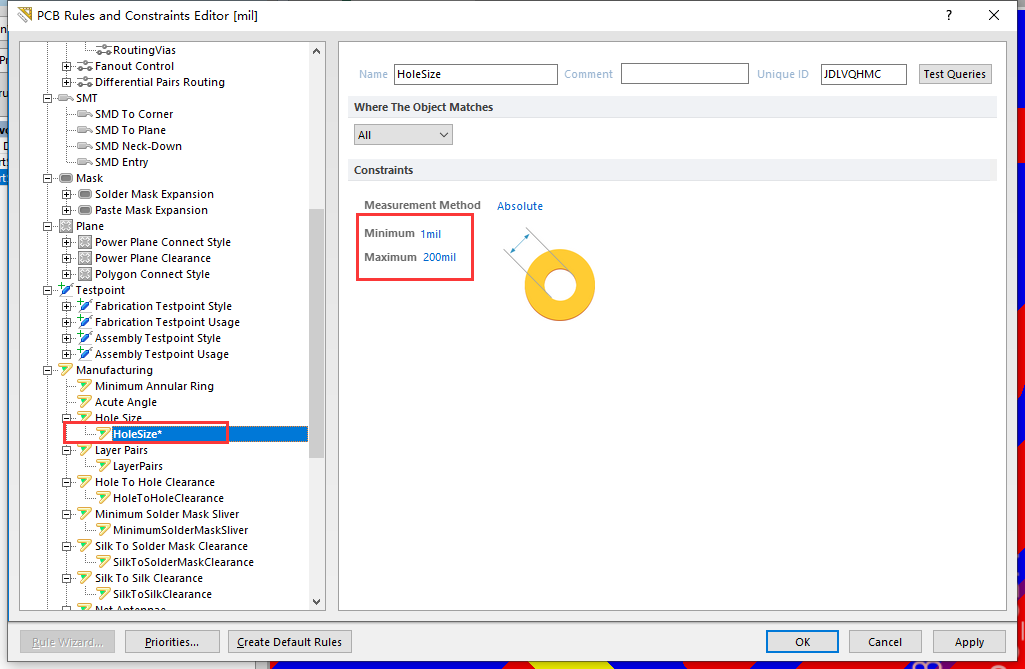Select Silk To Silk Clearance category

[148, 578]
